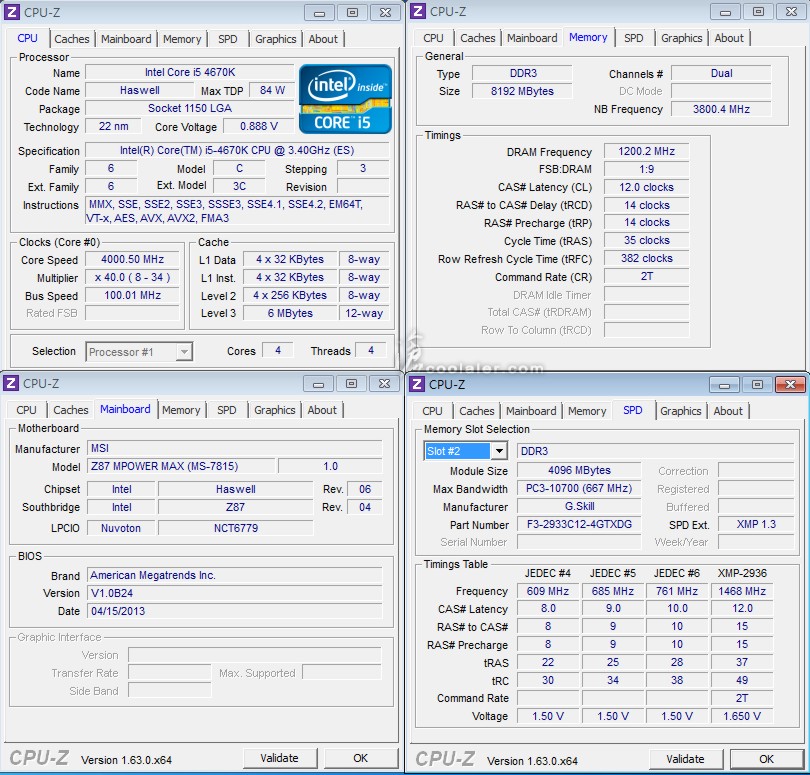The image size is (810, 775).
Task: Click the BIOS Version value V1.0B24
Action: pos(235,593)
